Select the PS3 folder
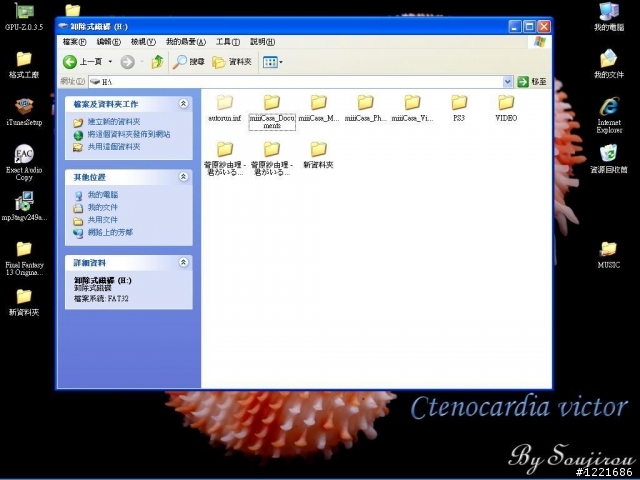The height and width of the screenshot is (480, 640). [x=459, y=108]
